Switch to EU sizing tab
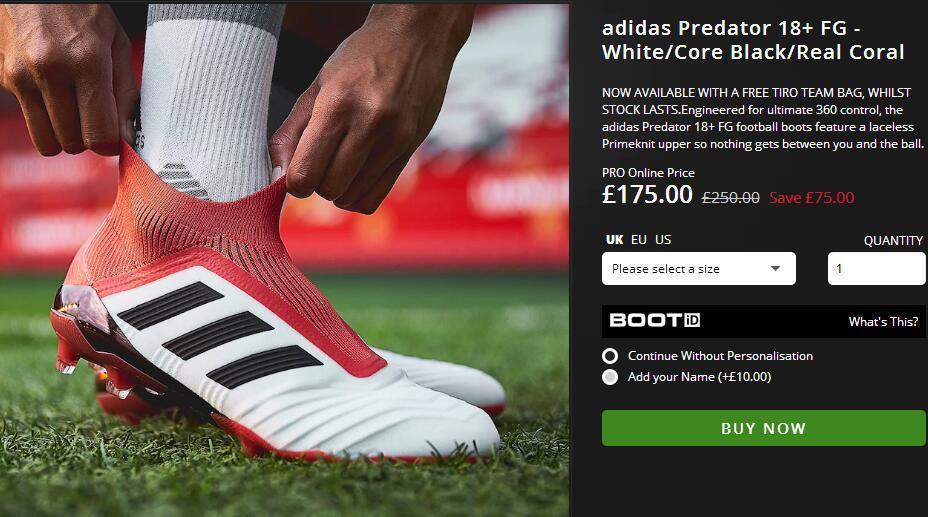The height and width of the screenshot is (517, 928). [x=639, y=240]
